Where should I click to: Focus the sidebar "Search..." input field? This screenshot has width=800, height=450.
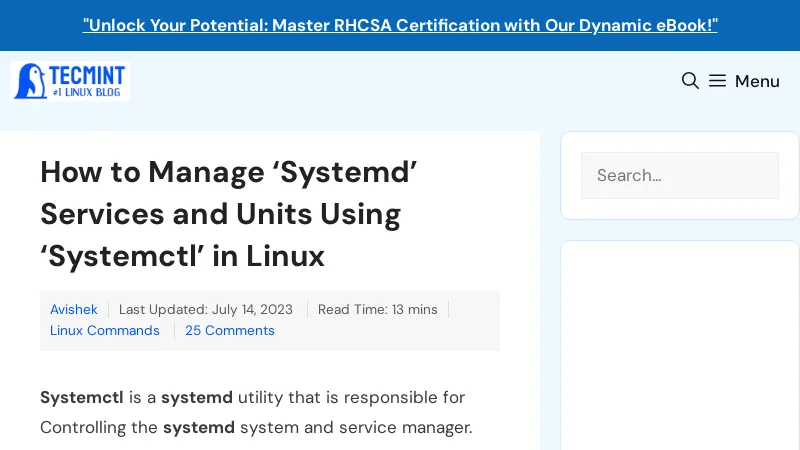(680, 175)
